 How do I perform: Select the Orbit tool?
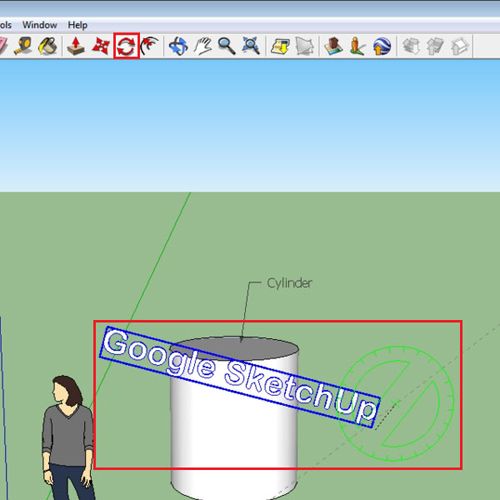(x=178, y=46)
